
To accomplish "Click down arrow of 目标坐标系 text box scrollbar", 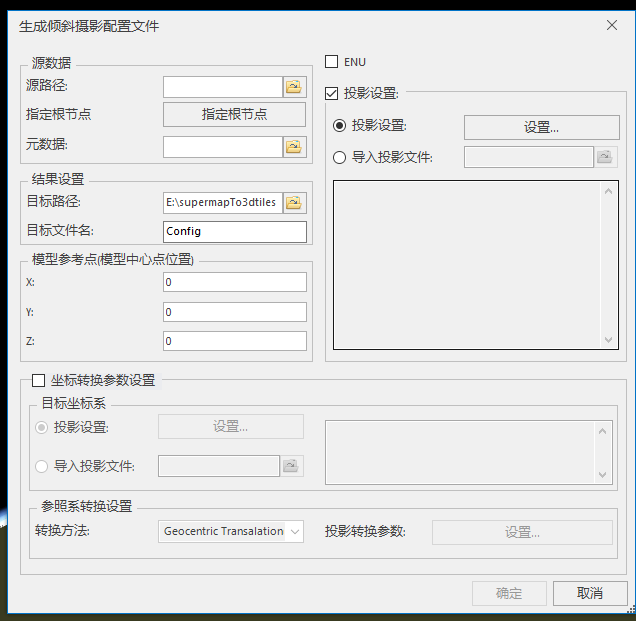I will (x=602, y=475).
